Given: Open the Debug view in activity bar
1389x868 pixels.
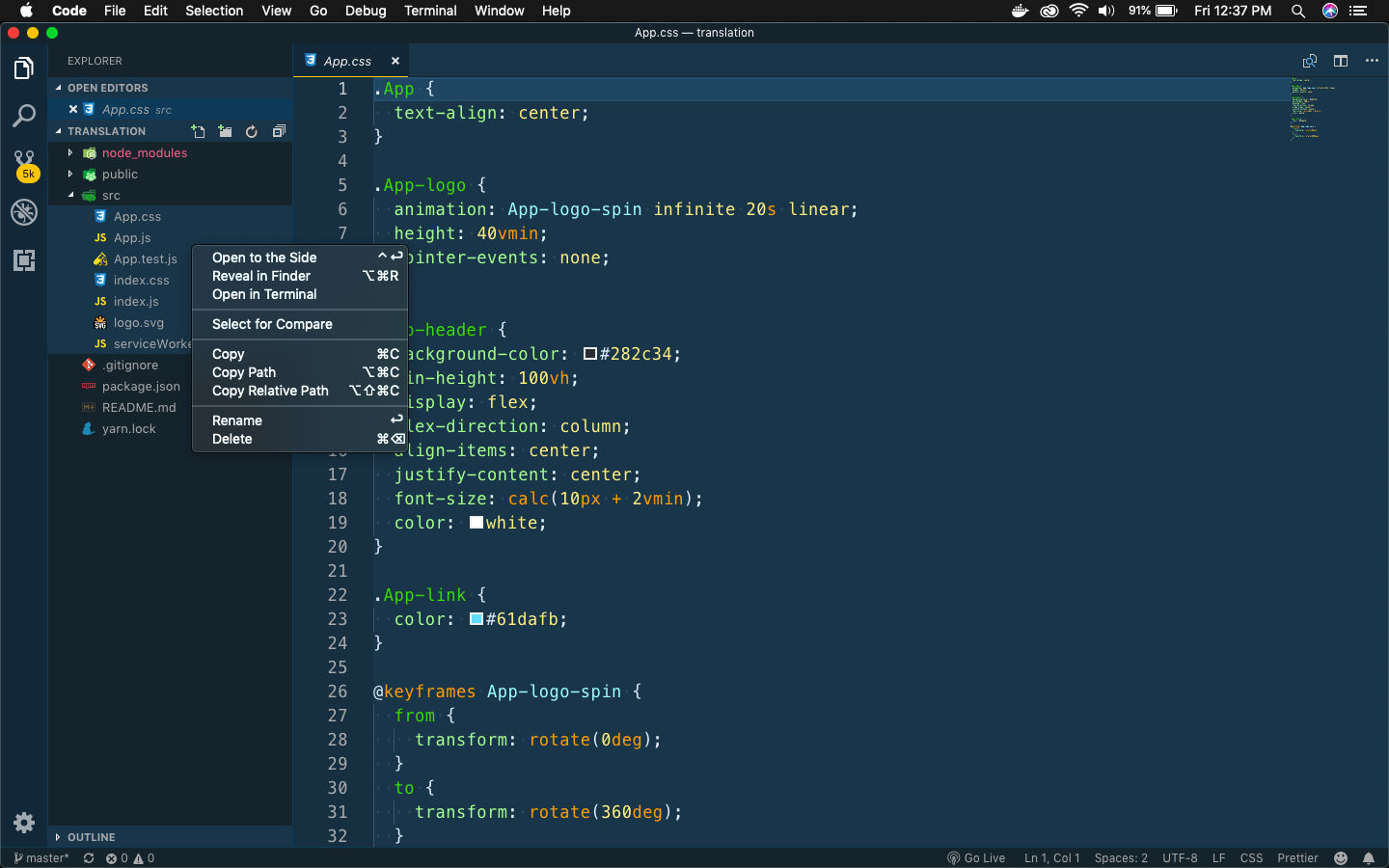Looking at the screenshot, I should 24,212.
